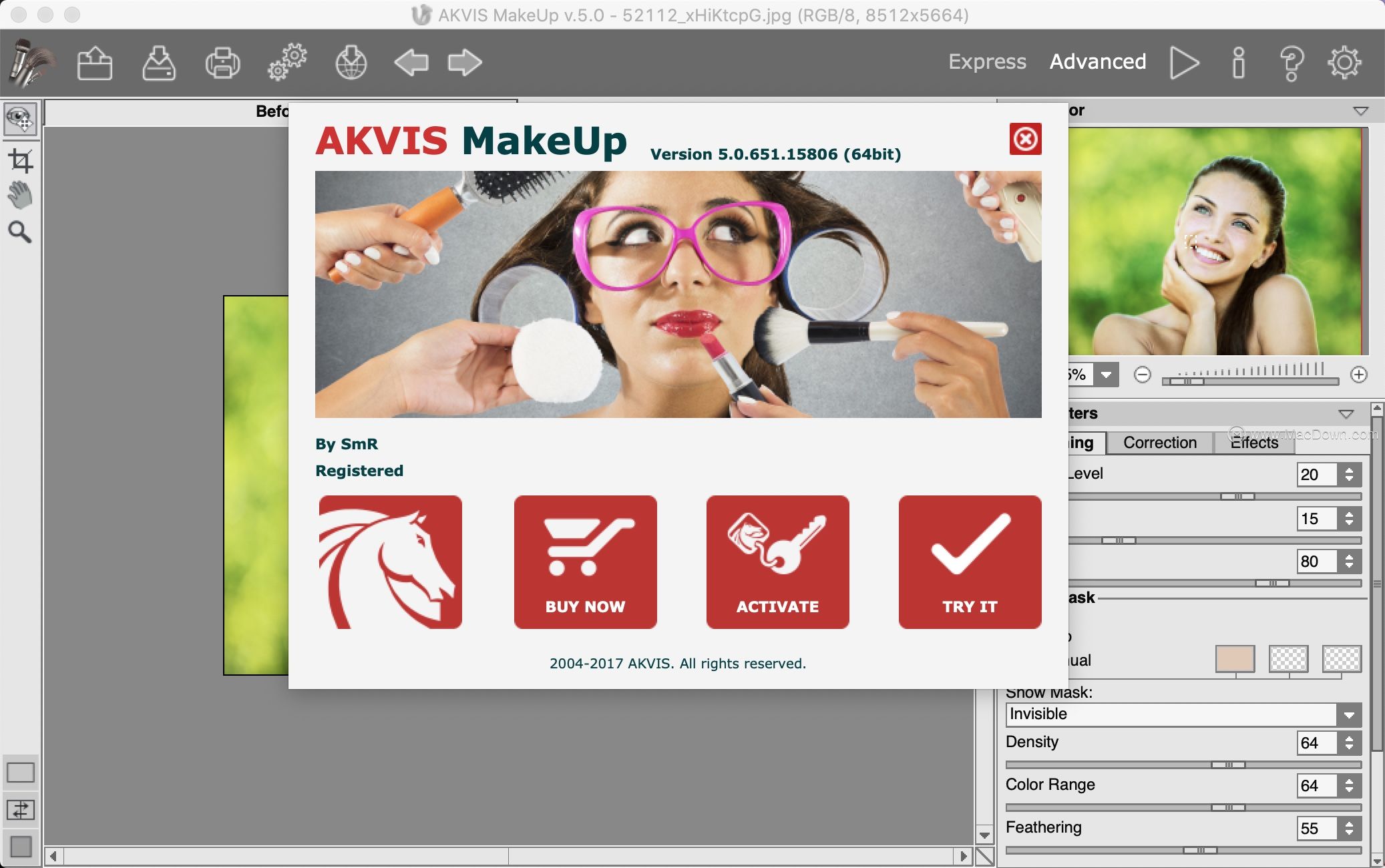Click Feathering stepper arrows
This screenshot has height=868, width=1385.
tap(1350, 829)
